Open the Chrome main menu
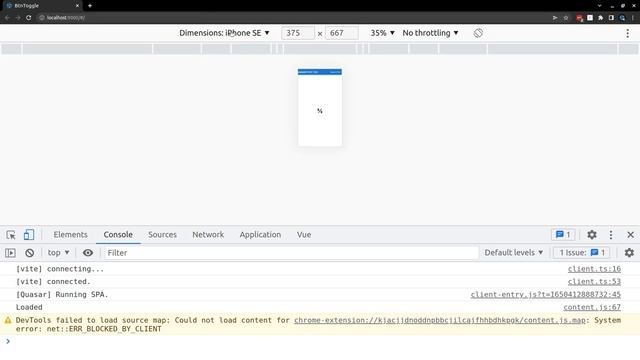 coord(633,18)
